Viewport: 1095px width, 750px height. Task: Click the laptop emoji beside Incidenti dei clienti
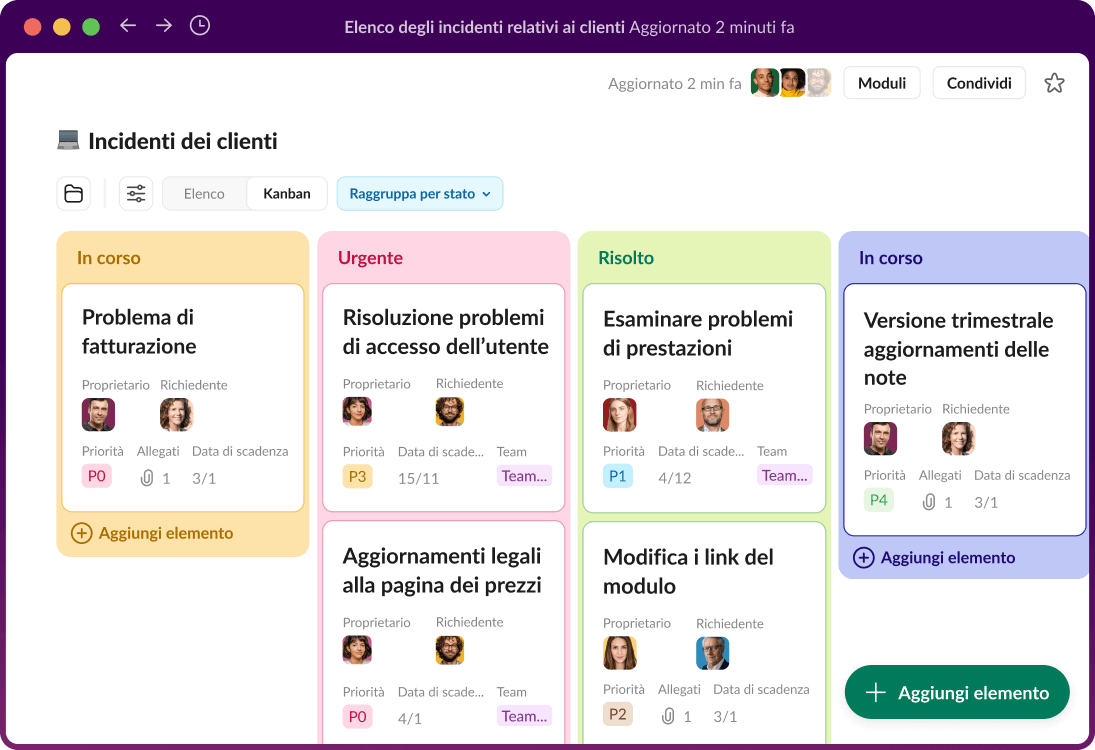(66, 140)
